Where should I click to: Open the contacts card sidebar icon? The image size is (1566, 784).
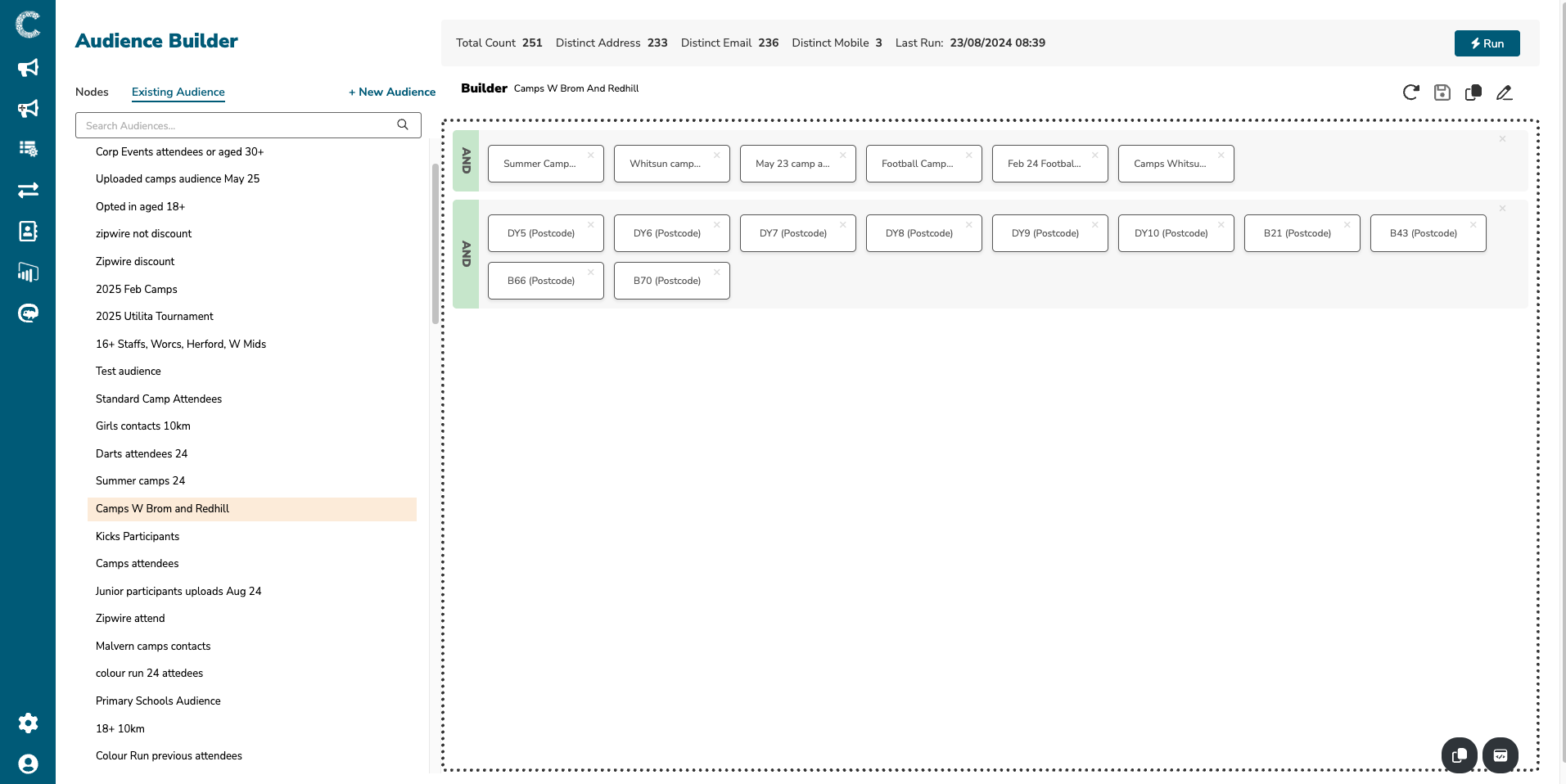click(x=28, y=232)
